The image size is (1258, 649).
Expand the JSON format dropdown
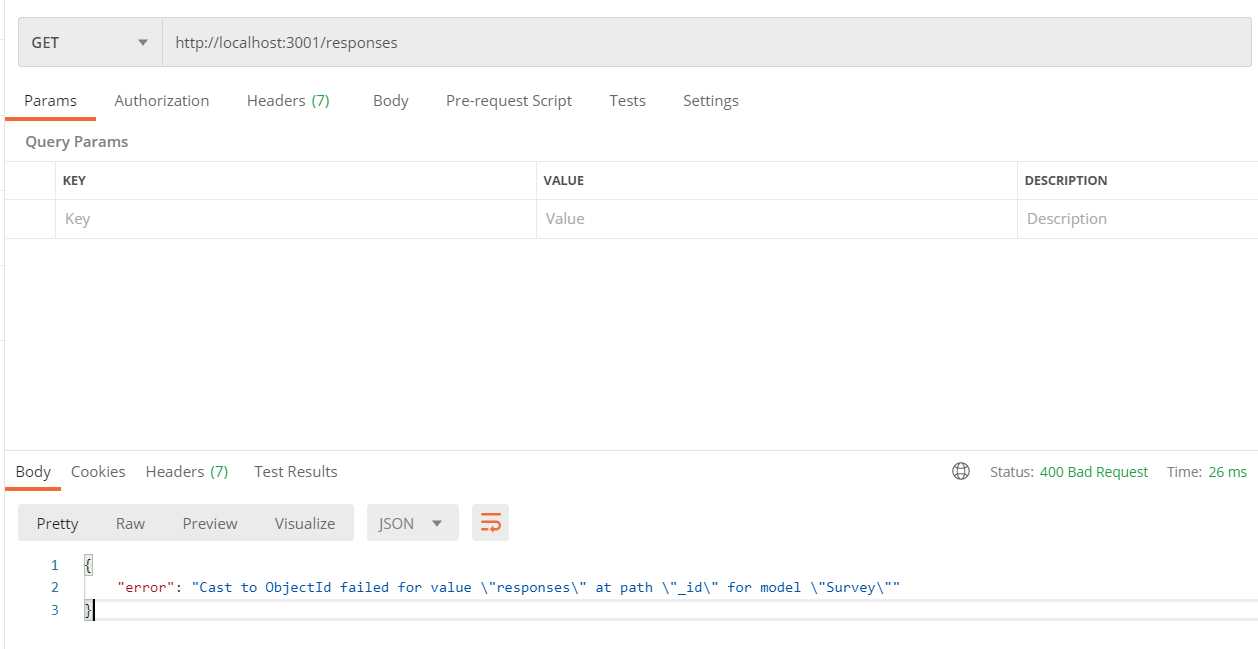click(412, 523)
